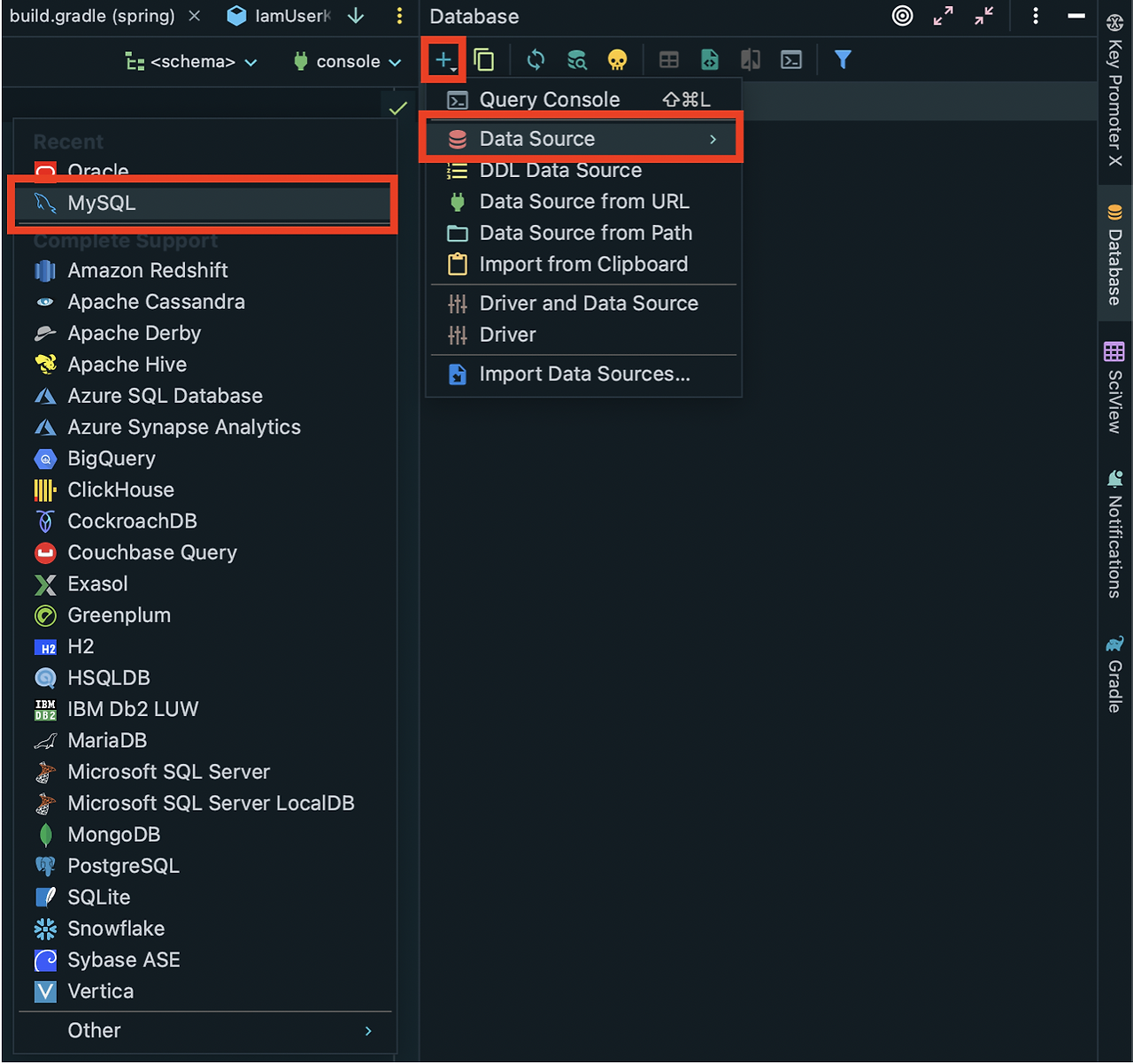Open the Notifications side tab
This screenshot has height=1064, width=1133.
click(x=1115, y=535)
